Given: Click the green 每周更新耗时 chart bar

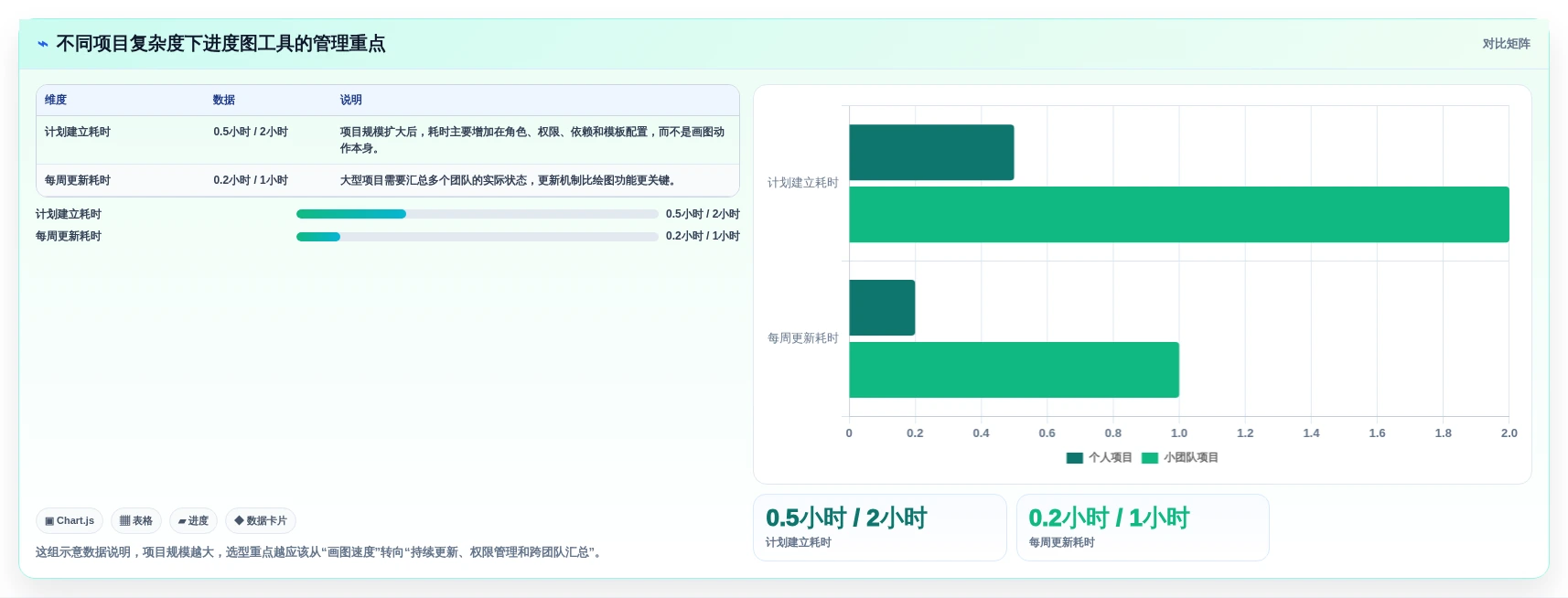Looking at the screenshot, I should [1014, 370].
